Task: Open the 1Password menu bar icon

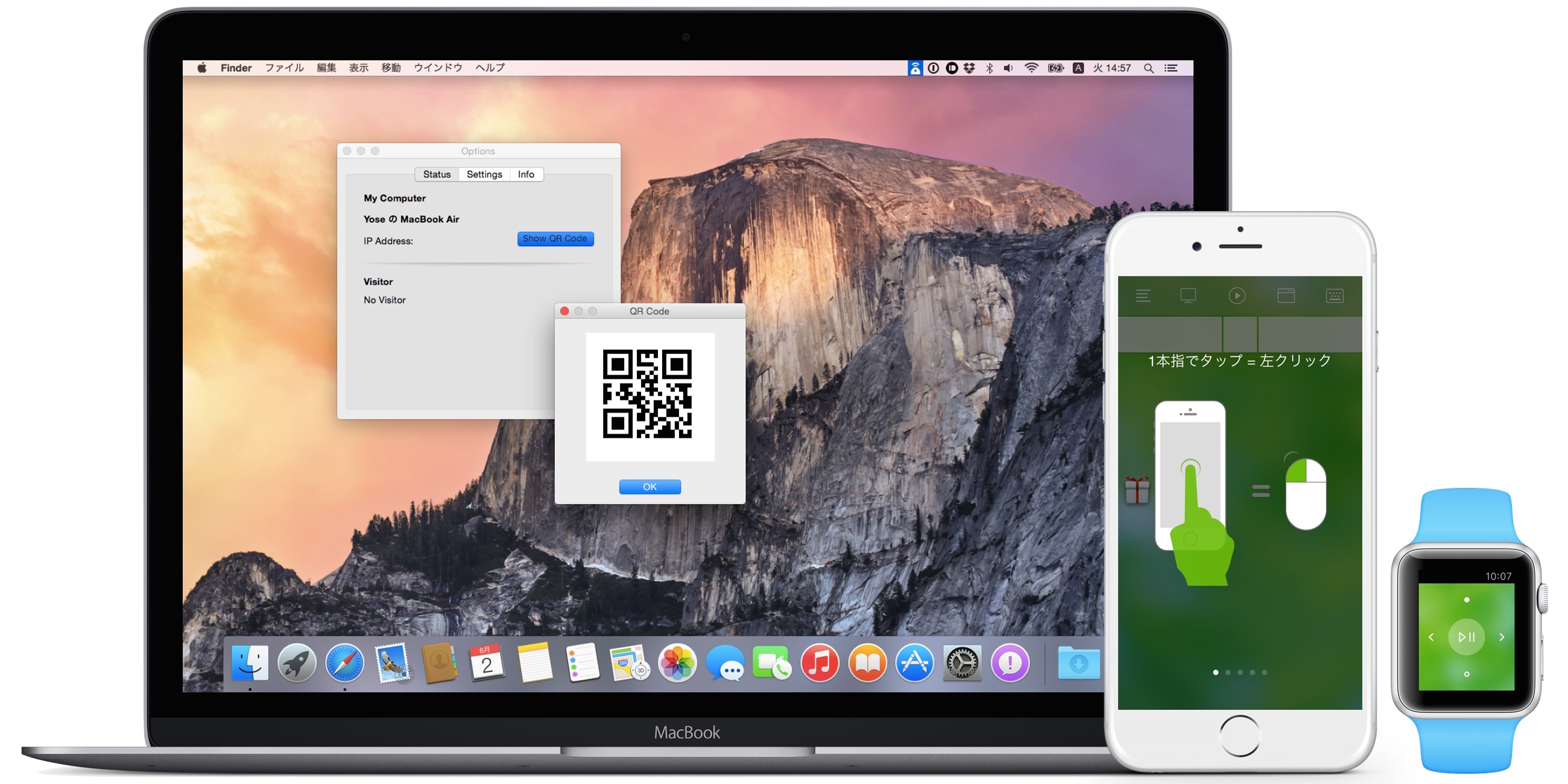Action: (x=933, y=68)
